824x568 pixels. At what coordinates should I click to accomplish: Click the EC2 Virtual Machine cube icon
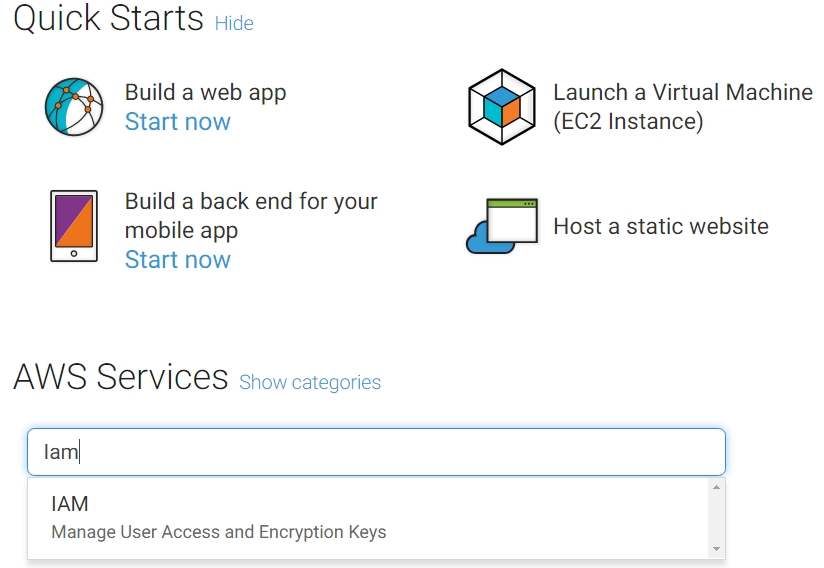502,107
